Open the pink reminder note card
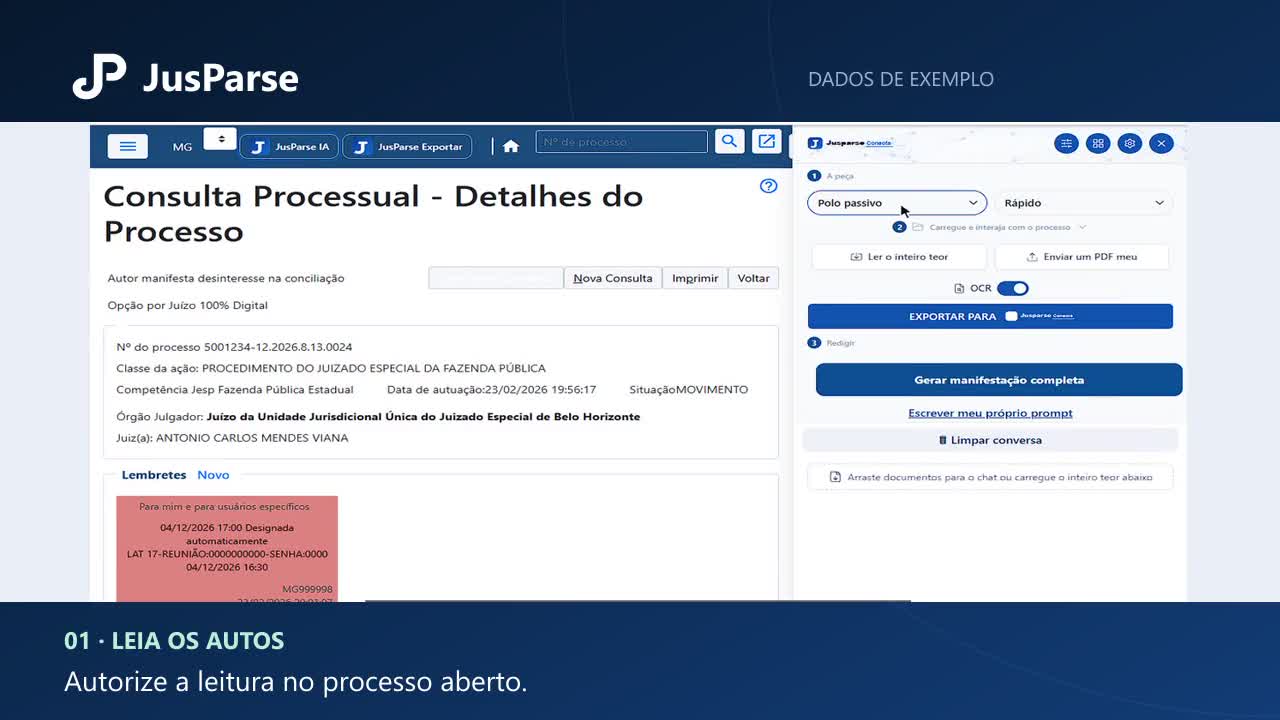The image size is (1280, 720). coord(227,549)
